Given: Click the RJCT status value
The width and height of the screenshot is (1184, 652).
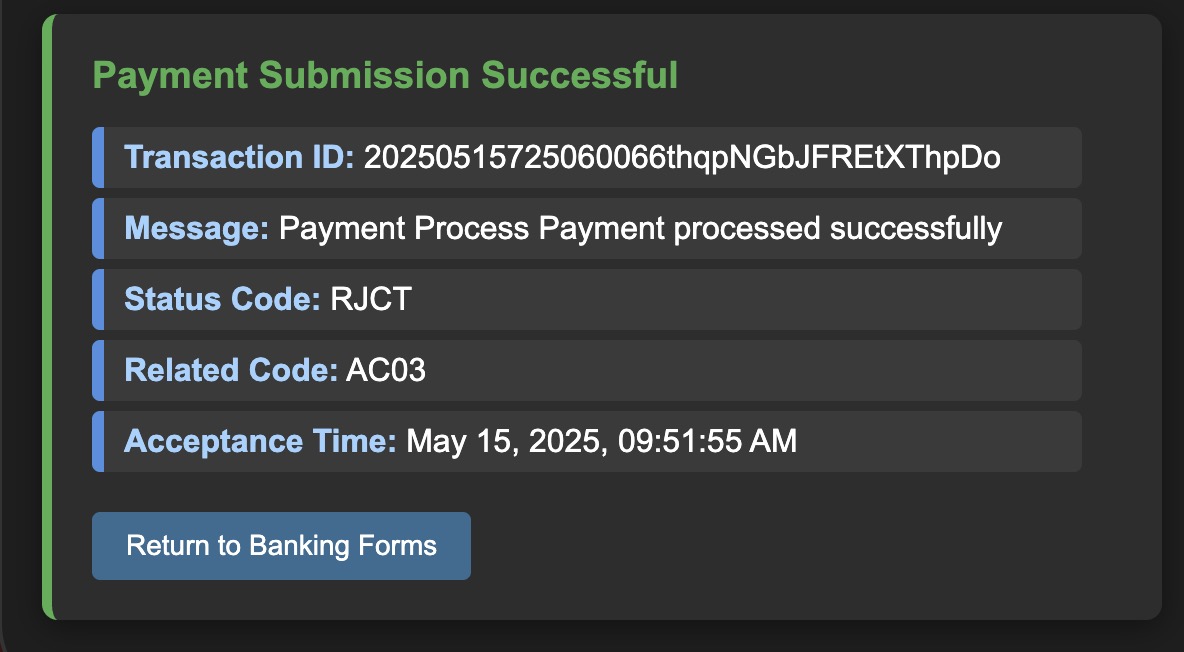Looking at the screenshot, I should pos(368,299).
